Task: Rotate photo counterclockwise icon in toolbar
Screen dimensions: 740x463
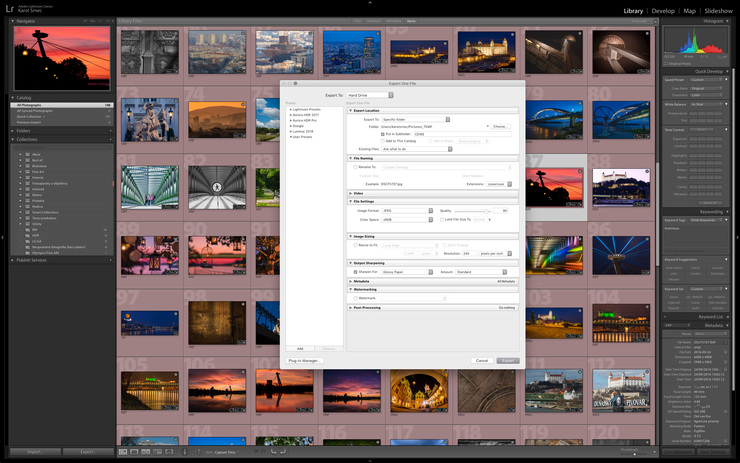Action: point(273,452)
